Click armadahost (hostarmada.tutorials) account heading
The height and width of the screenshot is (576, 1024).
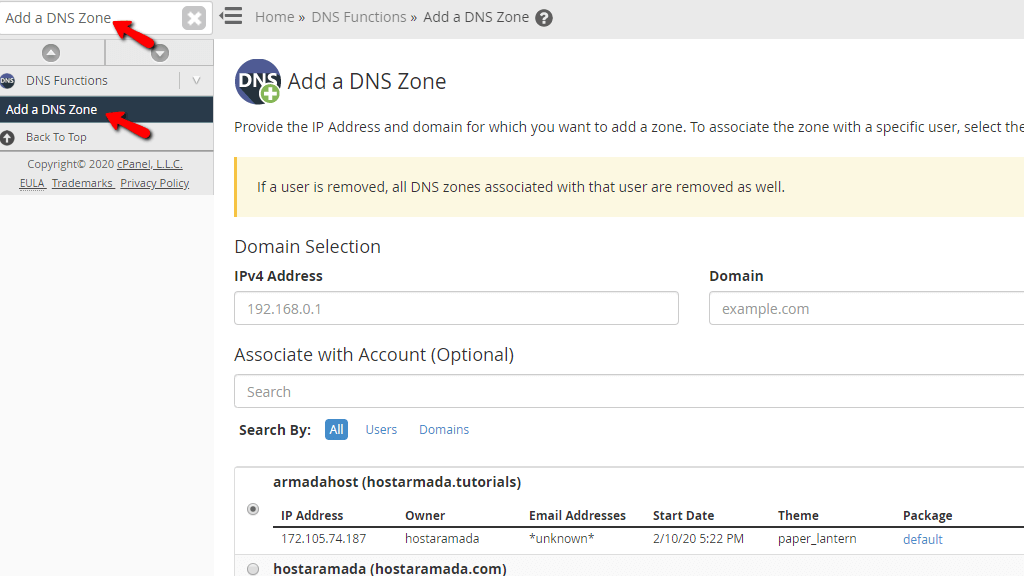click(x=397, y=482)
